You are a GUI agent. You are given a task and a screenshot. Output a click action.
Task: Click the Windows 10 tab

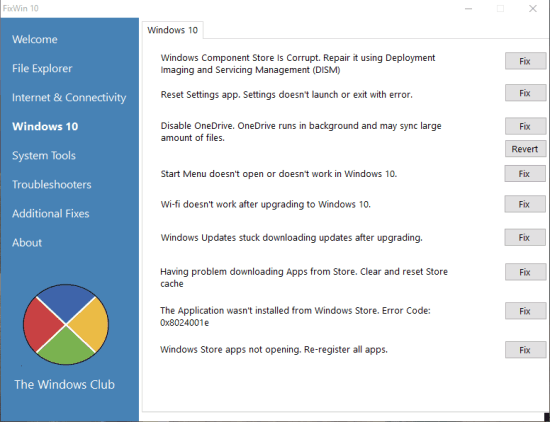pyautogui.click(x=173, y=30)
